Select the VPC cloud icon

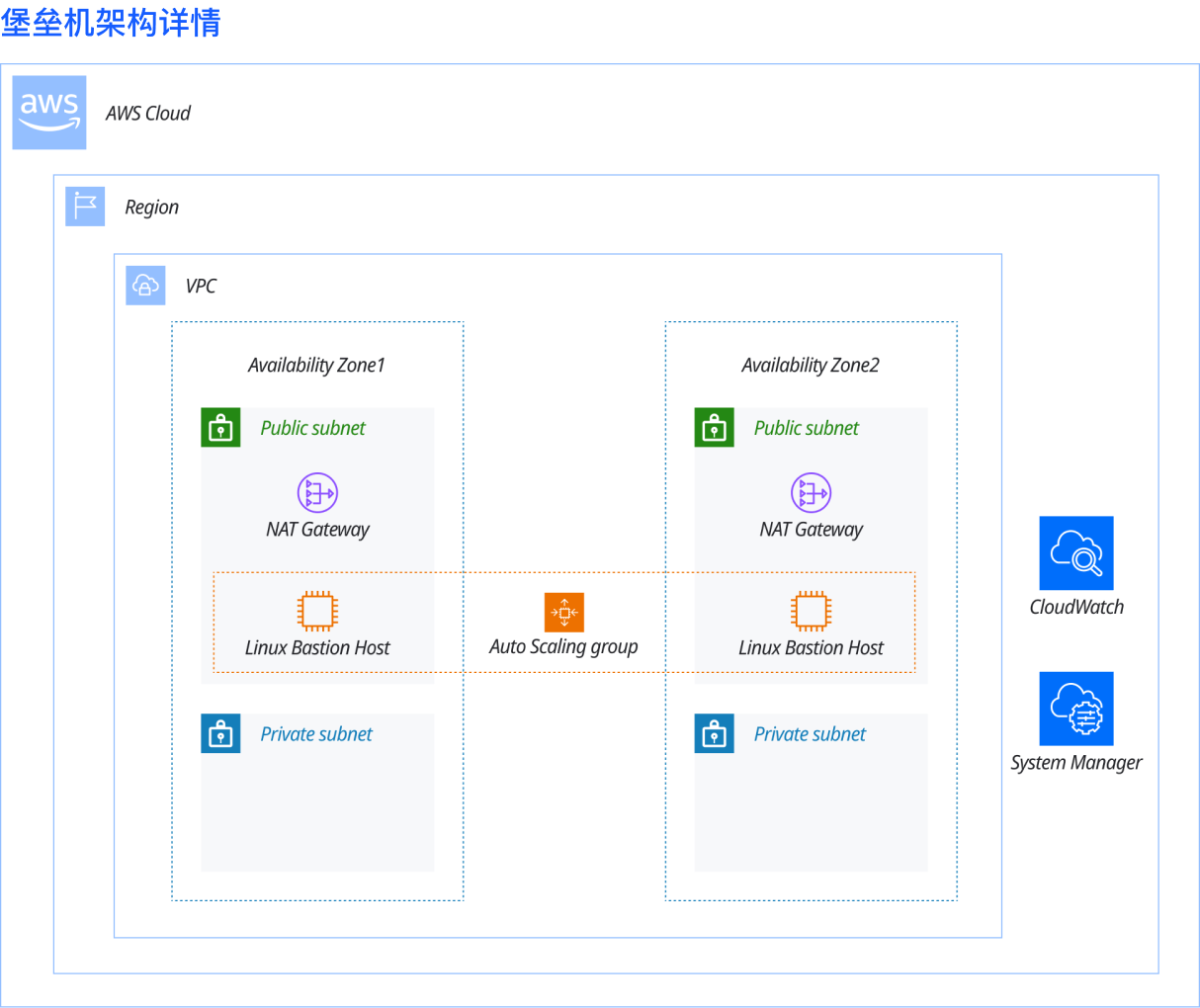145,286
